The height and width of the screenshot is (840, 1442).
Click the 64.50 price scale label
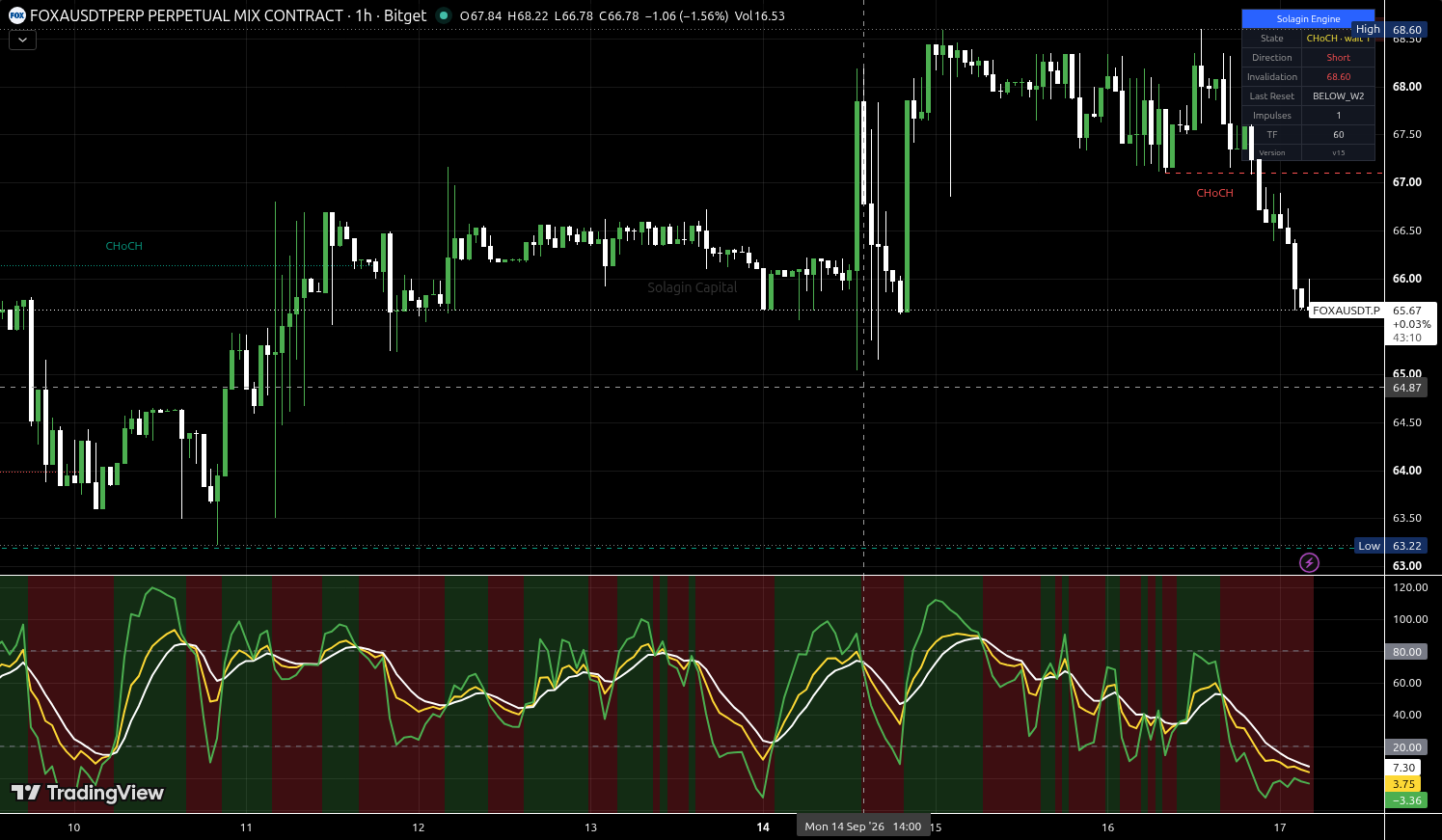1406,422
